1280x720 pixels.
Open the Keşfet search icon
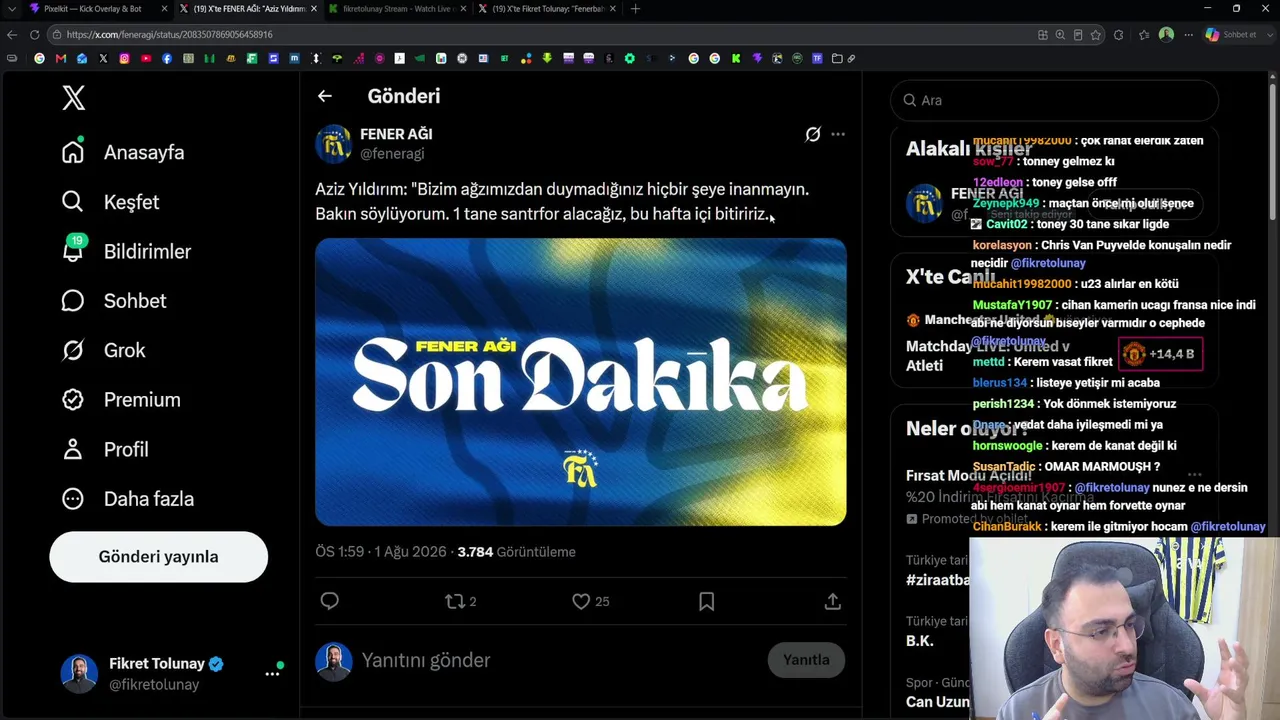coord(73,202)
